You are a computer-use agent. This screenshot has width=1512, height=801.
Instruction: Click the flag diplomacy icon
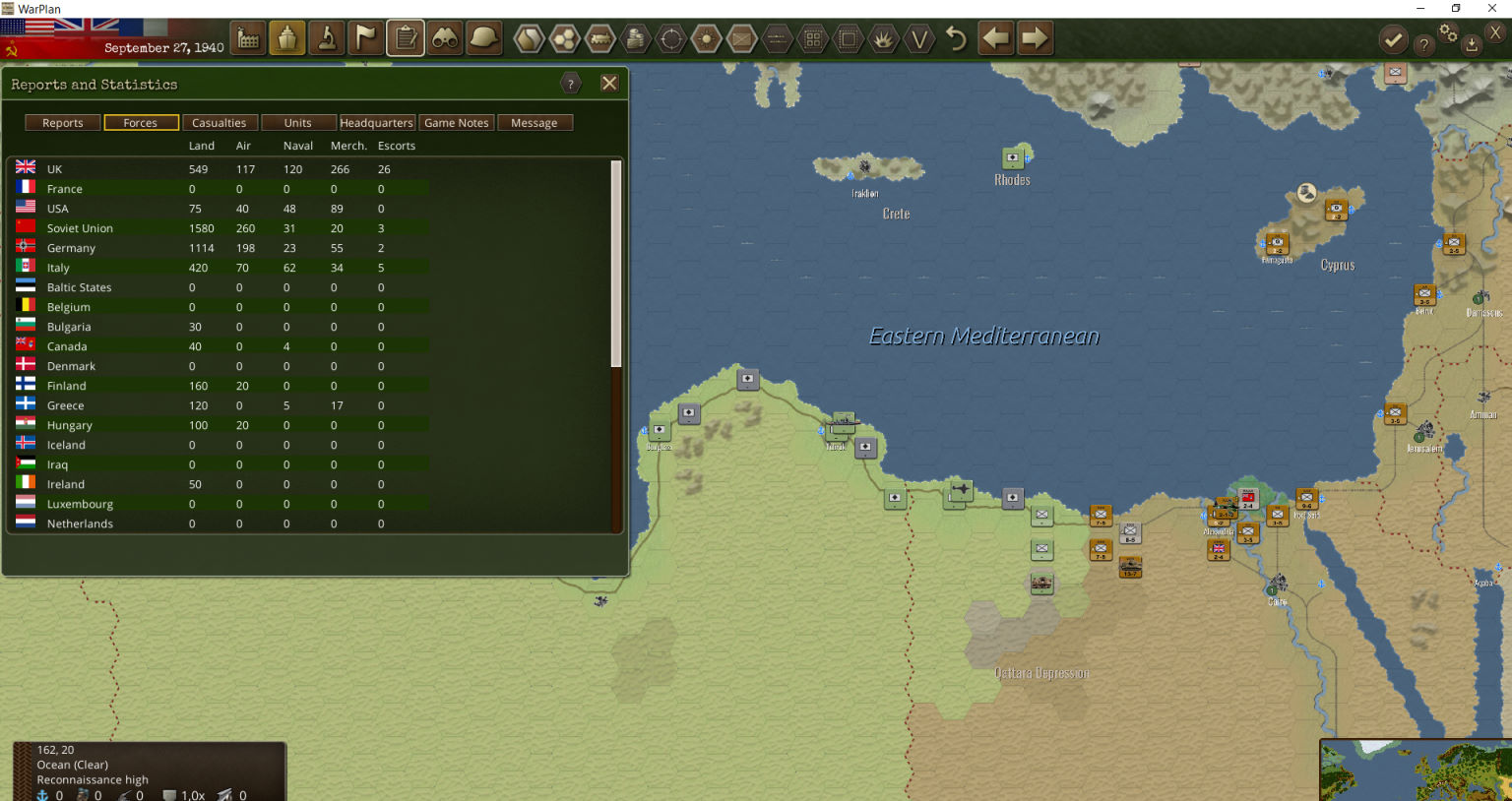pos(366,39)
